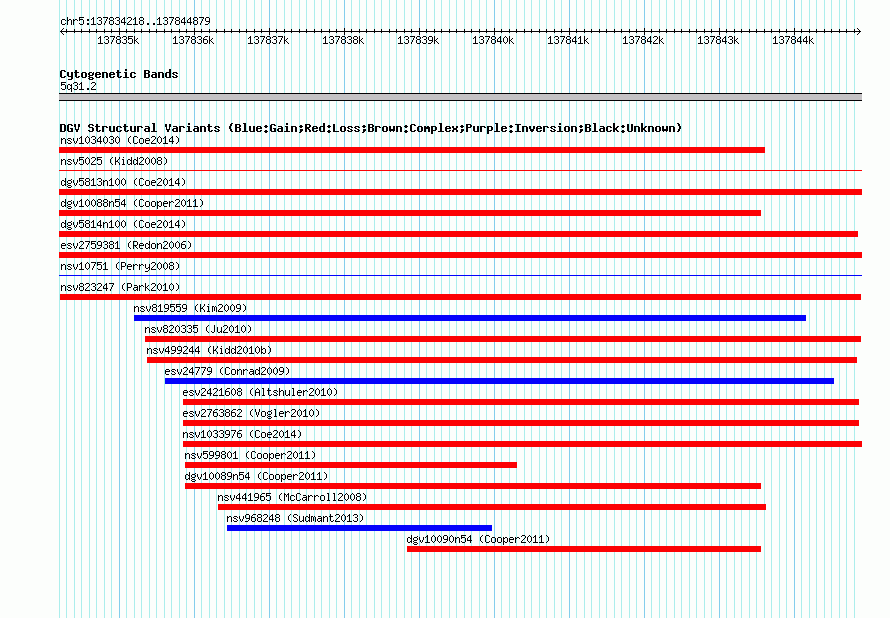This screenshot has width=890, height=618.
Task: Click esv2421608 (Altshuler2010) label
Action: (260, 392)
